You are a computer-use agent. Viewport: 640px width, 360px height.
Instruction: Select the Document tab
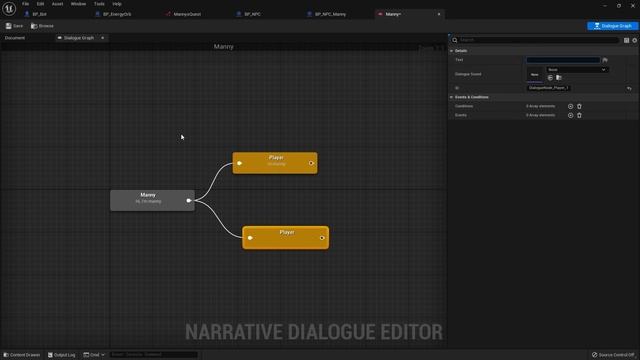coord(15,38)
